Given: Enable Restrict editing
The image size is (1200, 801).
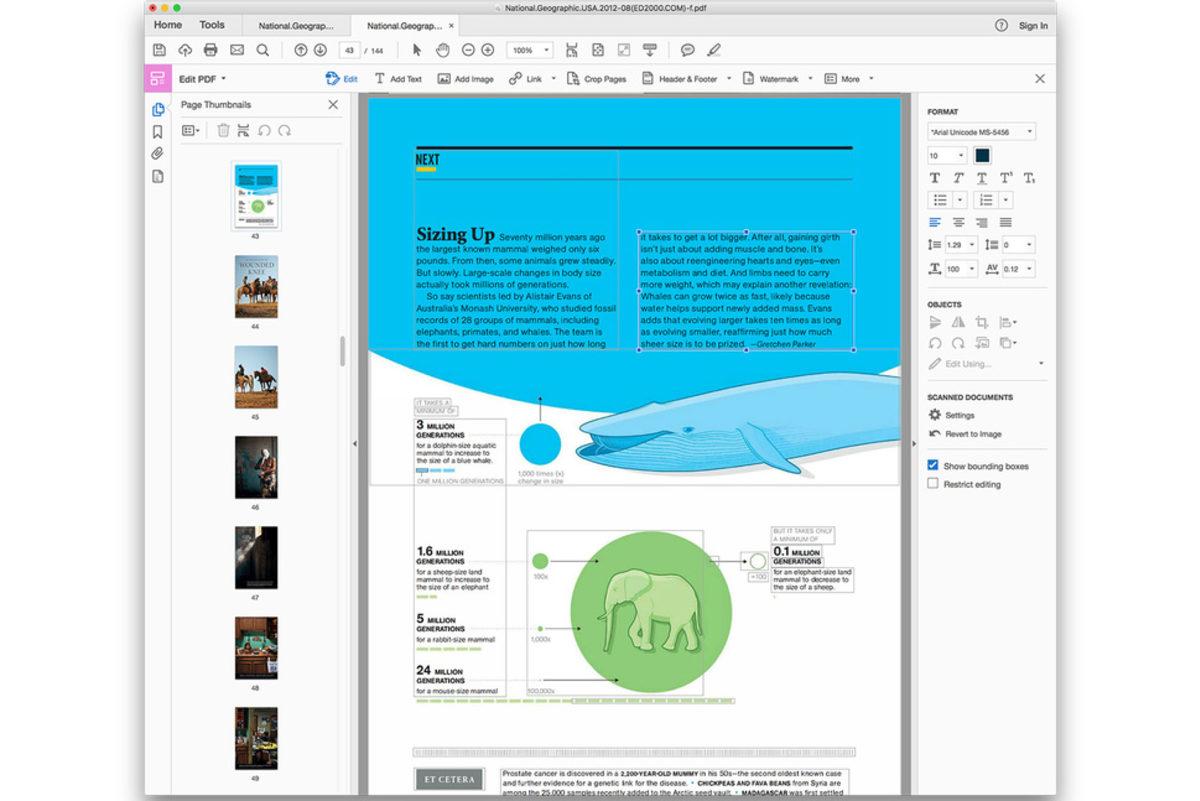Looking at the screenshot, I should 933,484.
